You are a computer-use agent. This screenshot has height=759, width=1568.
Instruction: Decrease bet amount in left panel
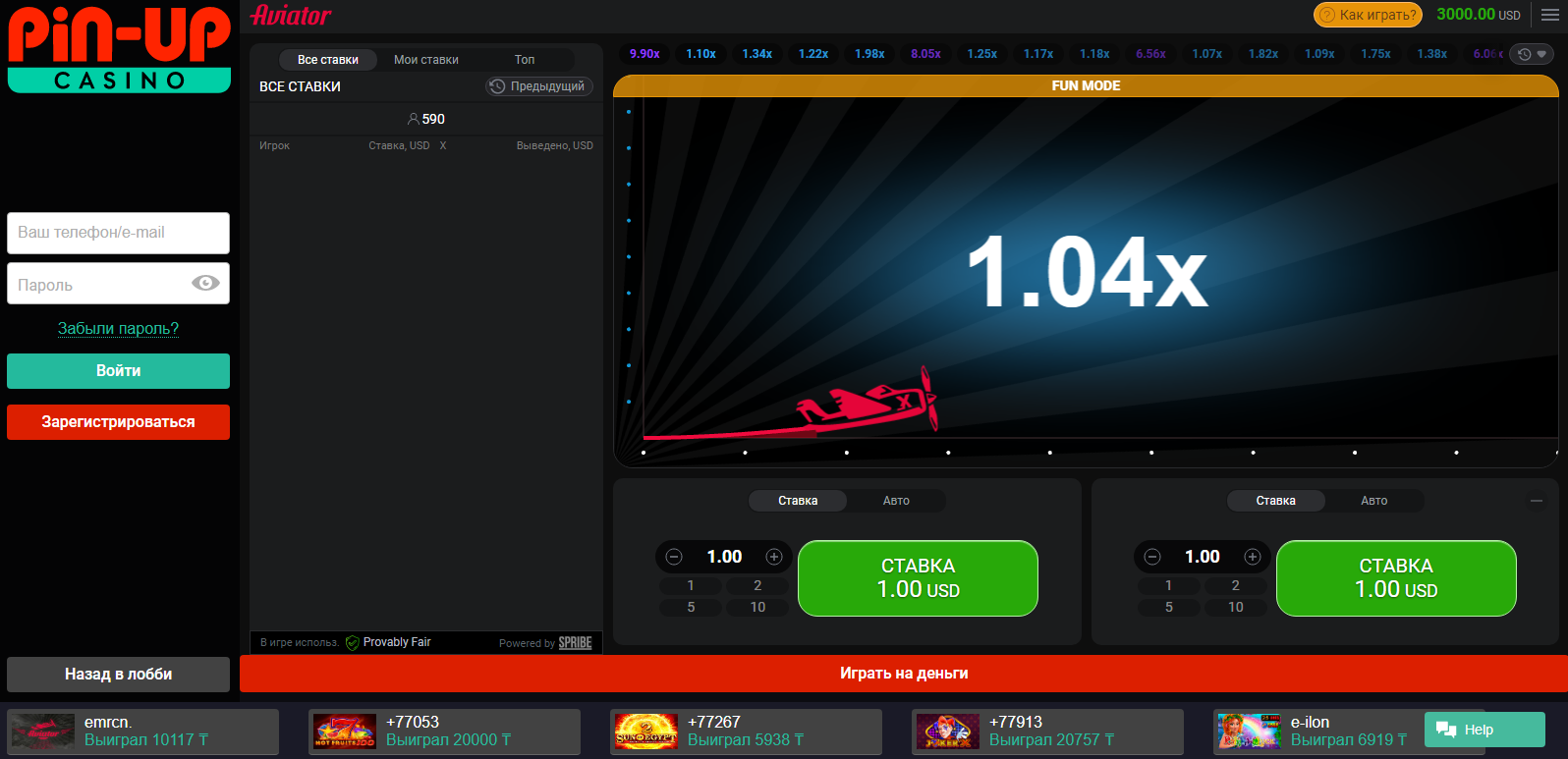pyautogui.click(x=674, y=557)
